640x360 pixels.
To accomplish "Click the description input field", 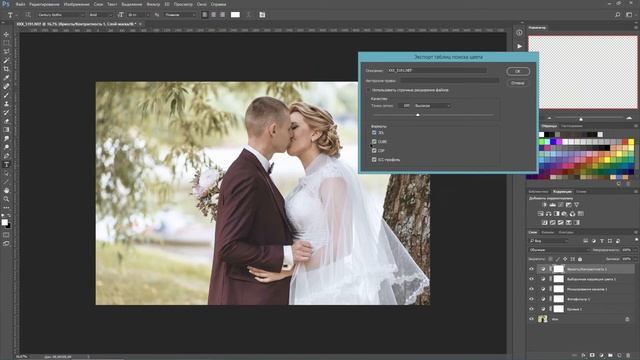I will (436, 71).
